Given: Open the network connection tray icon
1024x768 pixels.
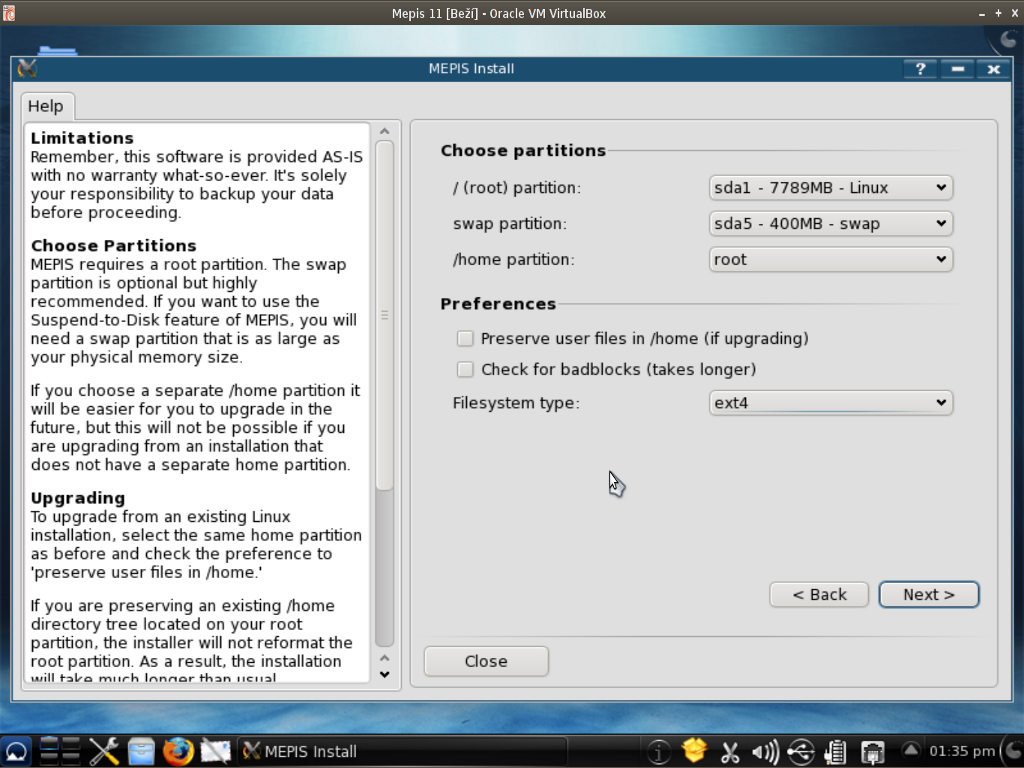Looking at the screenshot, I should (872, 752).
